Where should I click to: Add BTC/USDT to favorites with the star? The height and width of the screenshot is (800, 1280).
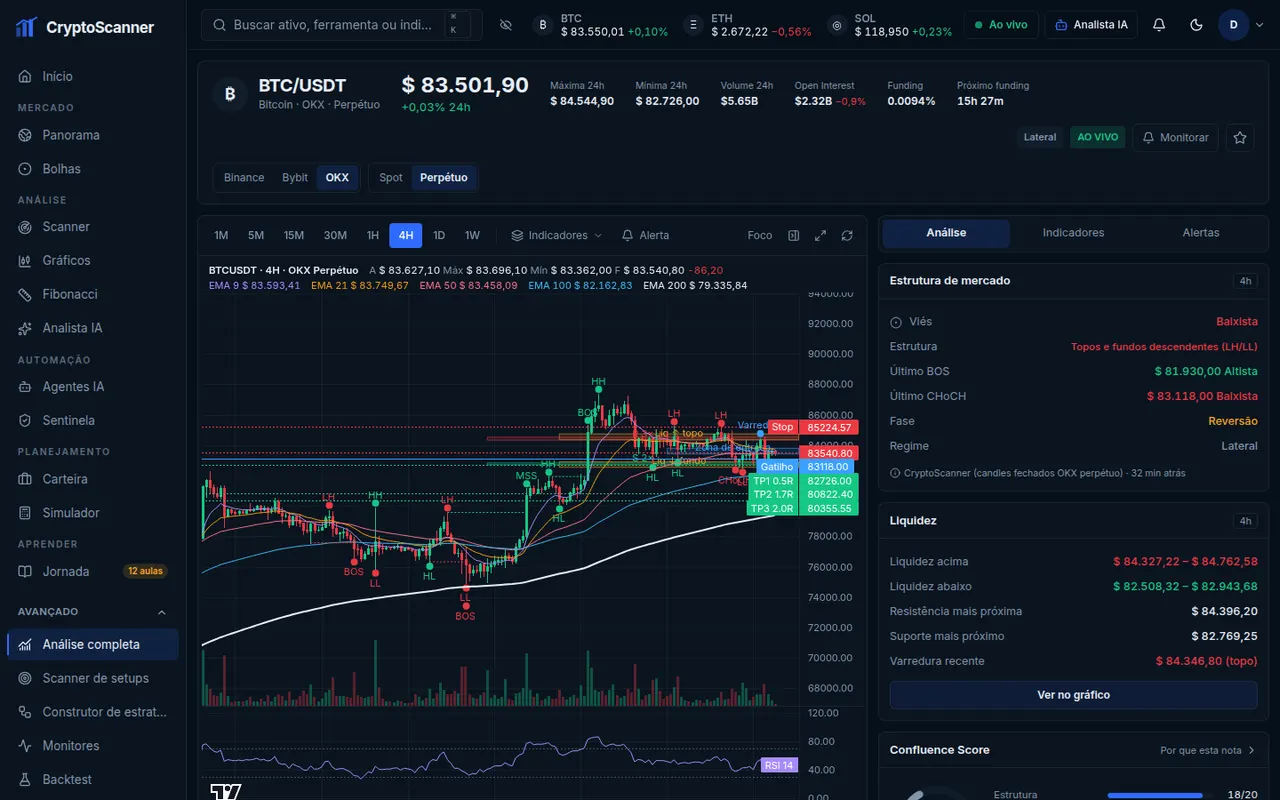[1240, 137]
